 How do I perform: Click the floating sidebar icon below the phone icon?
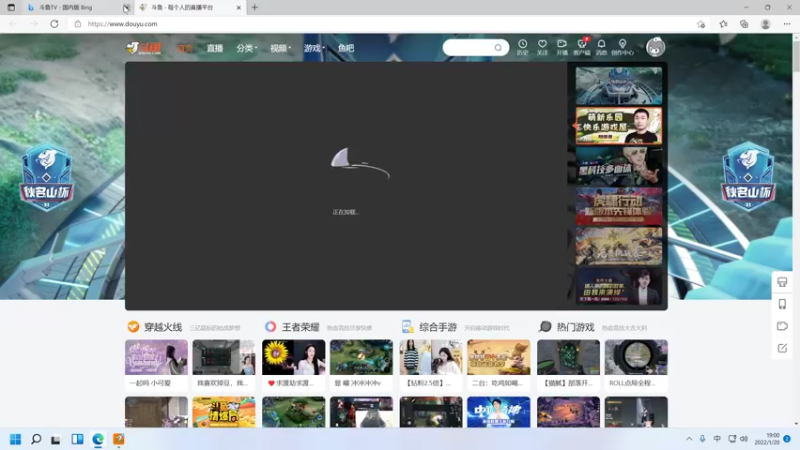(x=782, y=326)
